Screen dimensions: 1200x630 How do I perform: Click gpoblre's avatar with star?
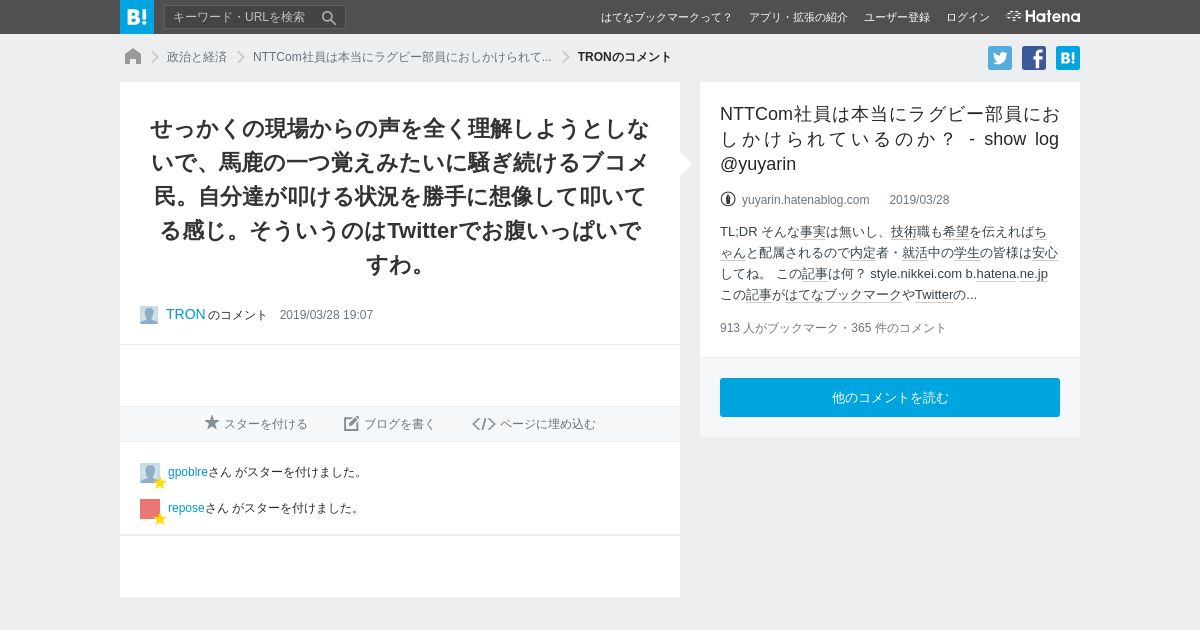point(151,474)
